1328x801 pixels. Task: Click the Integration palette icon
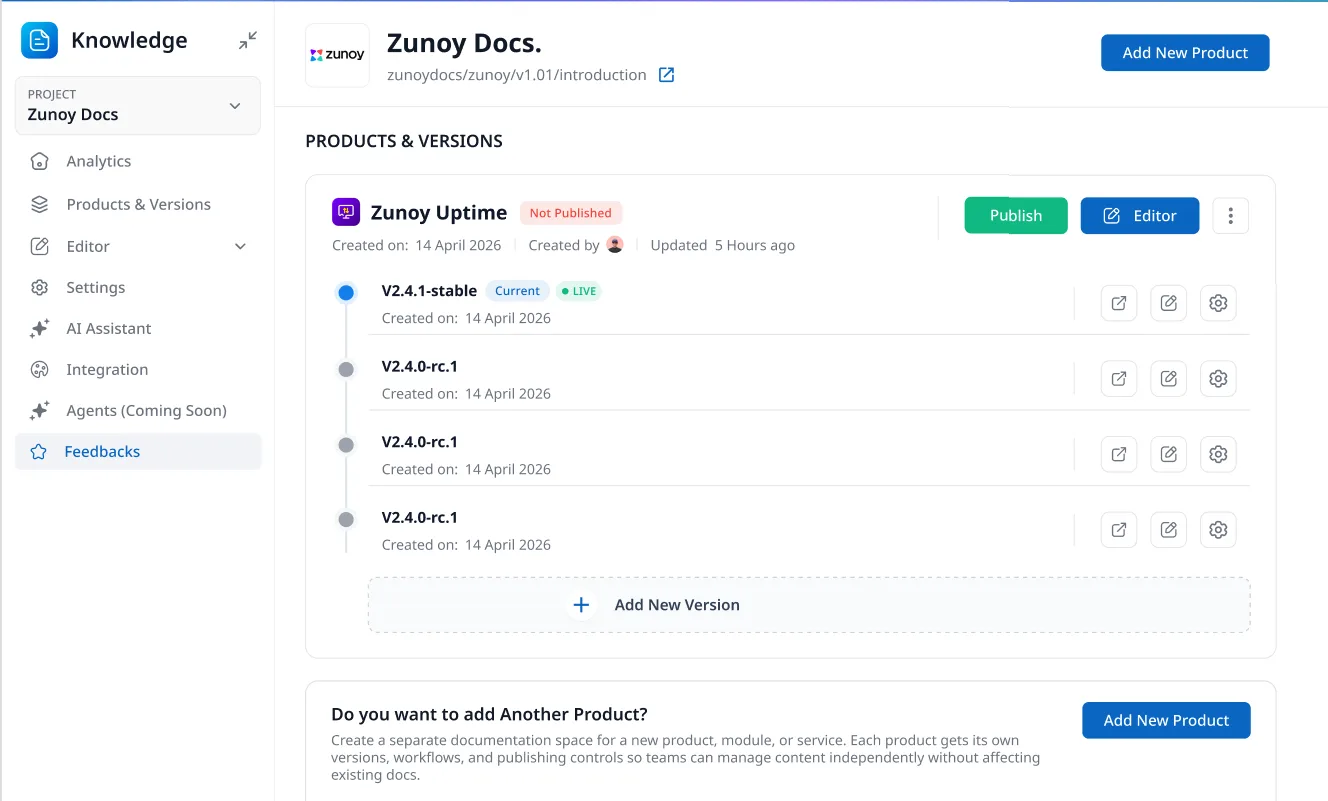click(x=39, y=369)
